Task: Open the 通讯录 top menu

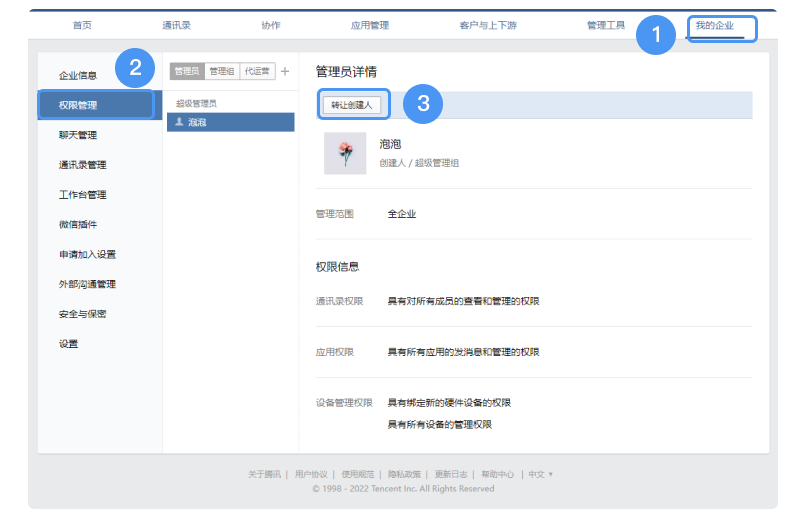Action: click(176, 26)
